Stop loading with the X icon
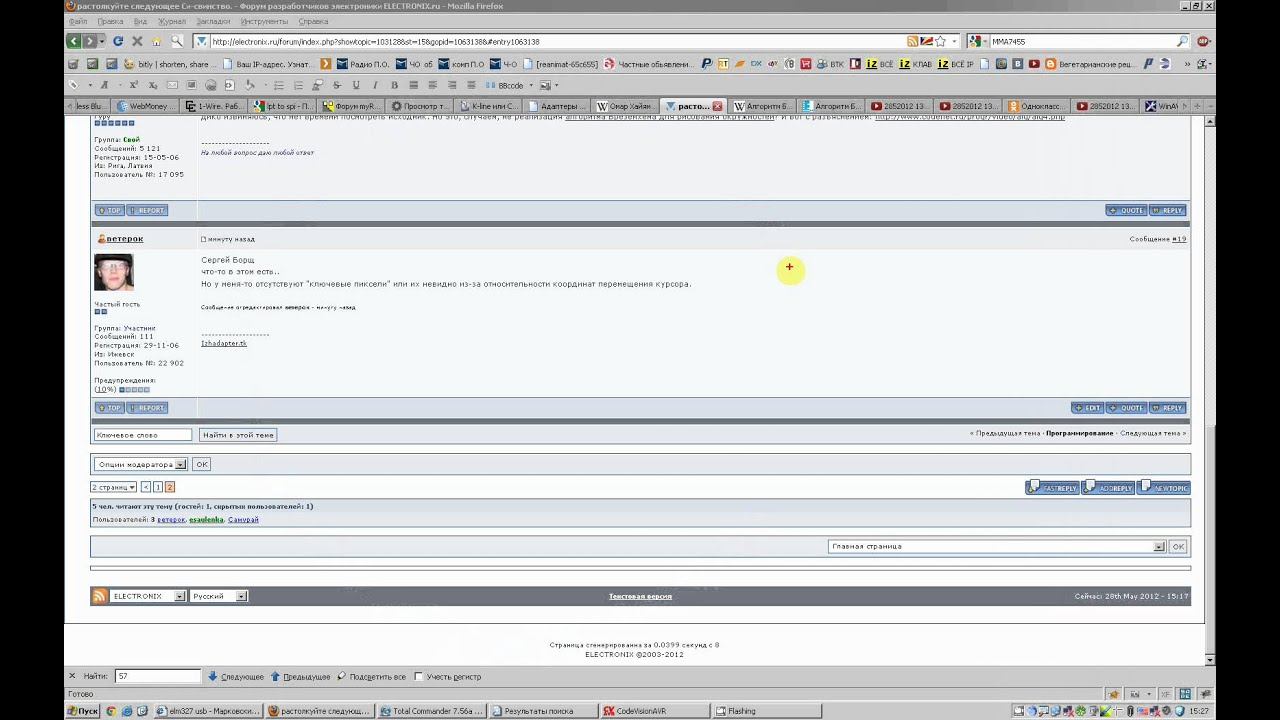The image size is (1280, 720). pyautogui.click(x=137, y=41)
